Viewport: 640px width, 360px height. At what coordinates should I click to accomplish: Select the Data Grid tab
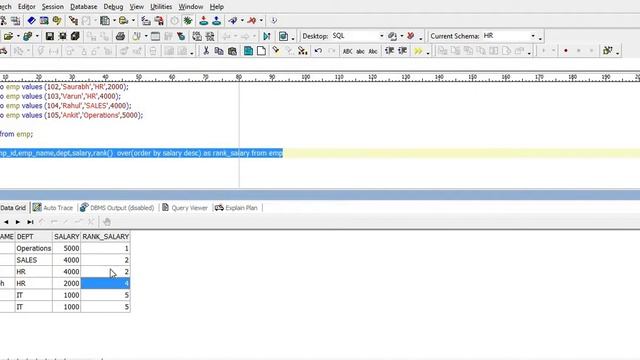[13, 208]
